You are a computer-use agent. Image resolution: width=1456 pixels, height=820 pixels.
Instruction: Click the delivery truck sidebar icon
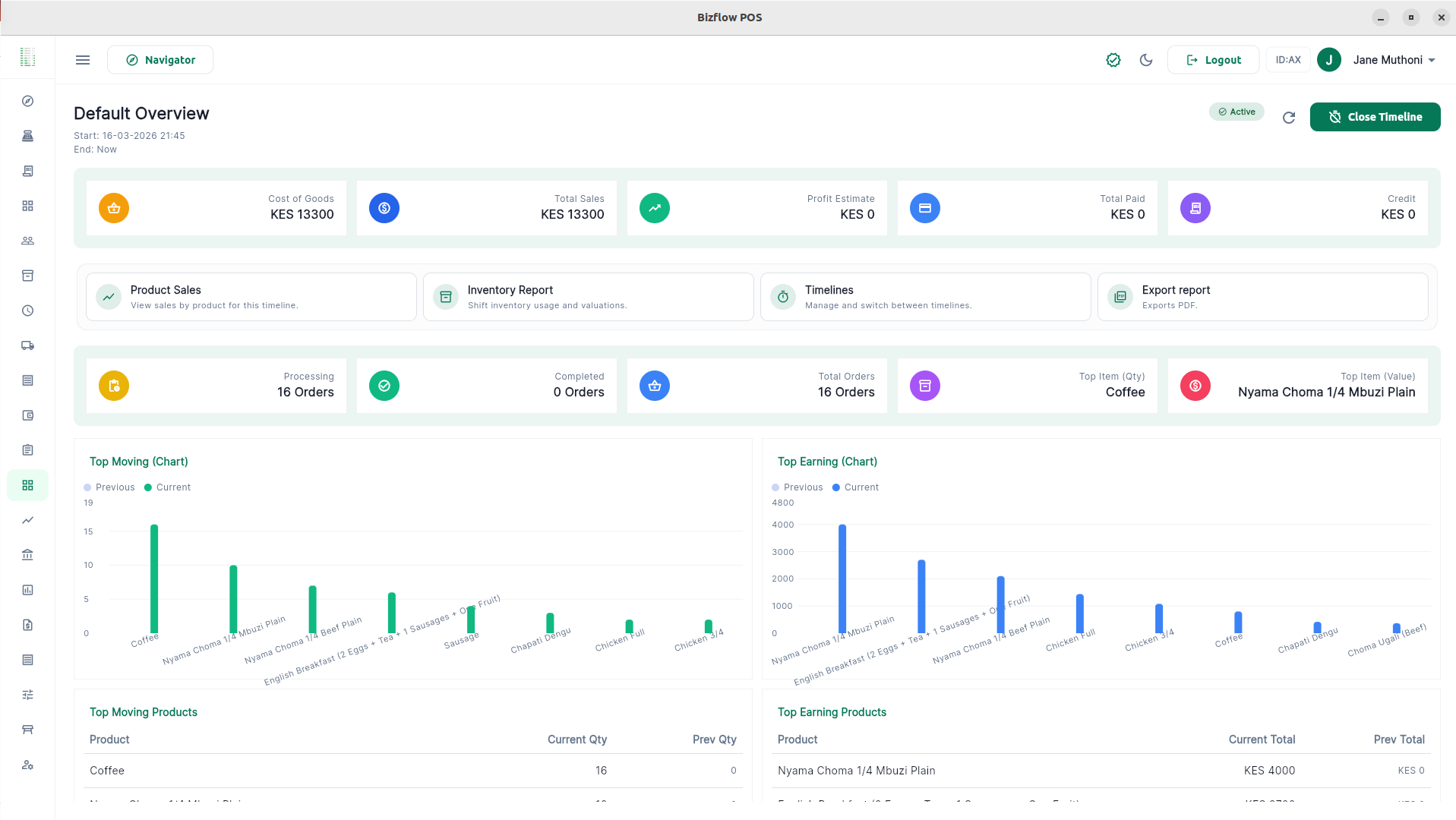[28, 345]
